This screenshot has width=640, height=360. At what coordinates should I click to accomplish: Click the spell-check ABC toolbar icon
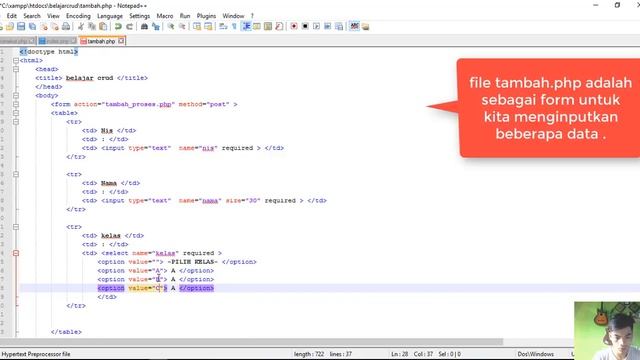pyautogui.click(x=354, y=27)
